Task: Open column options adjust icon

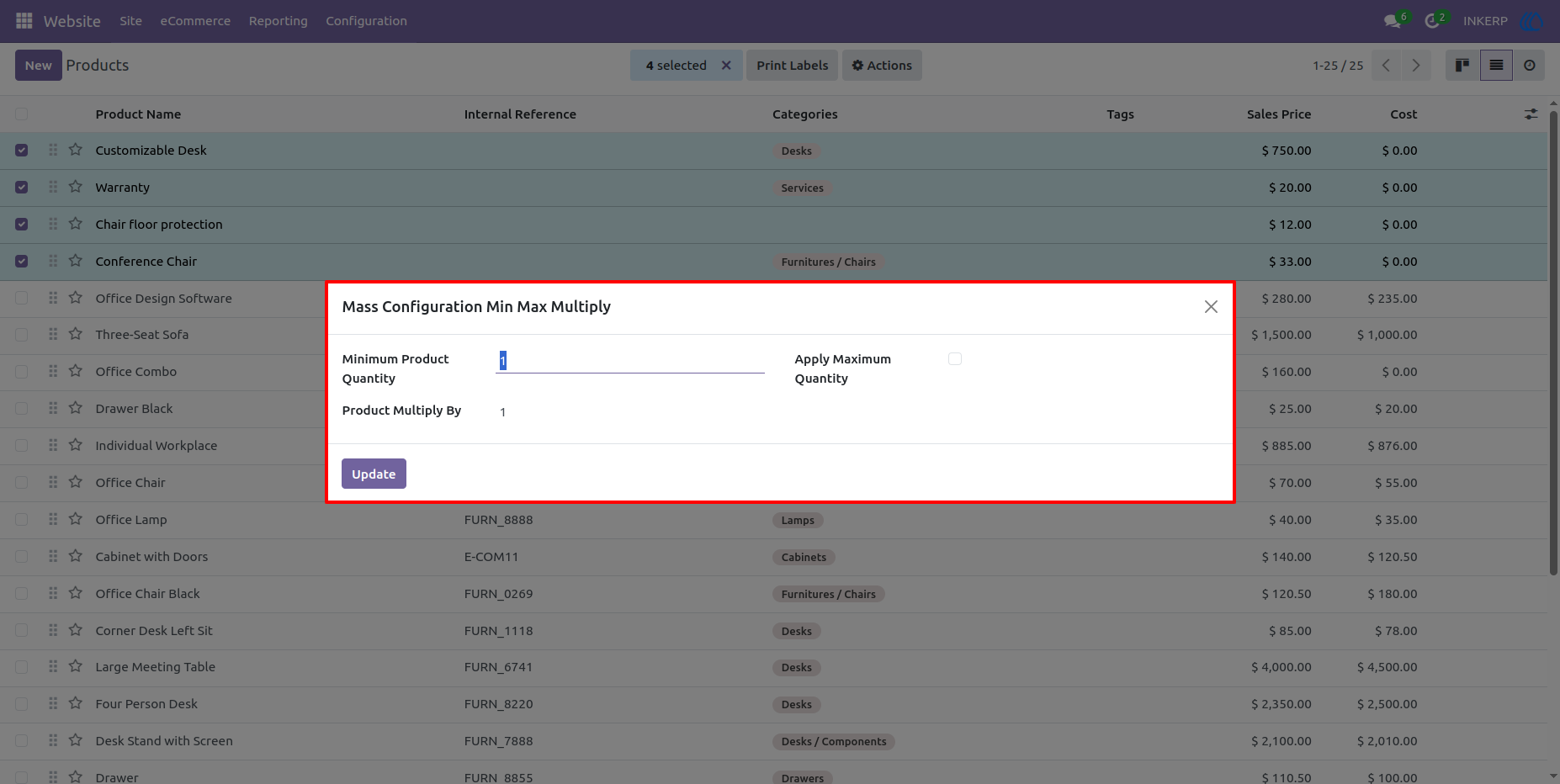Action: point(1531,114)
